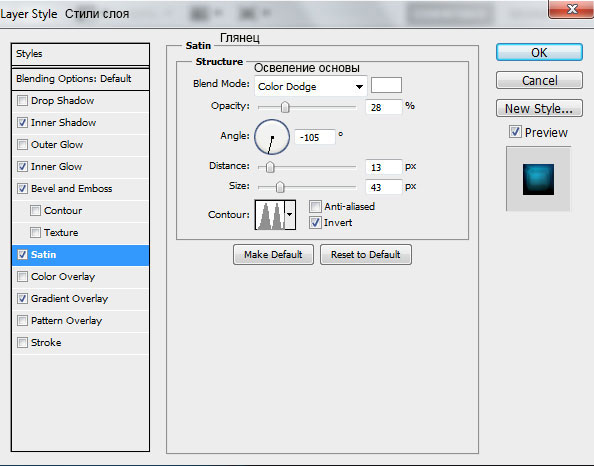
Task: Click the New Style button
Action: coord(539,108)
